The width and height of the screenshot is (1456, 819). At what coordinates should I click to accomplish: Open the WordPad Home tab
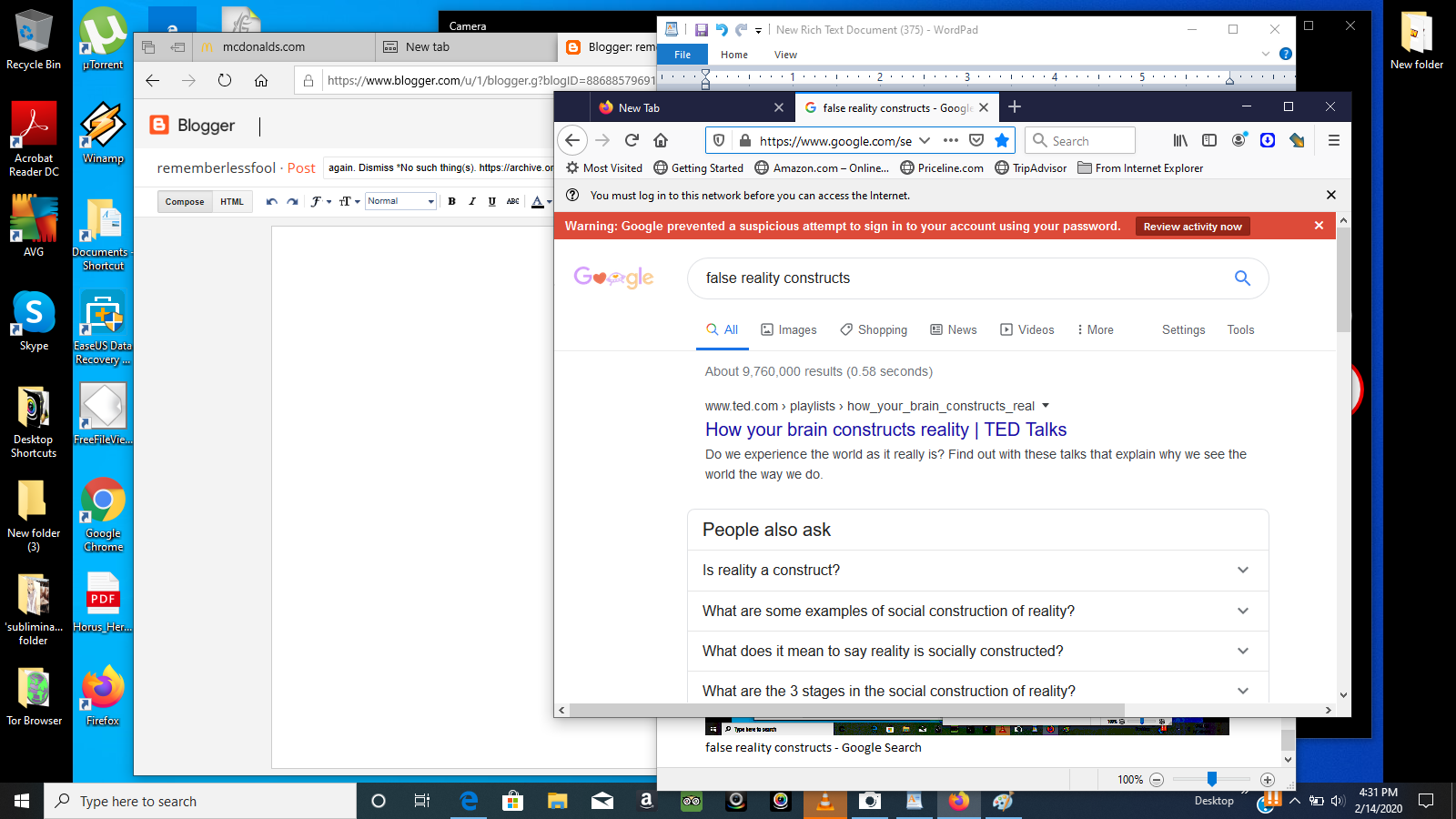[x=734, y=55]
